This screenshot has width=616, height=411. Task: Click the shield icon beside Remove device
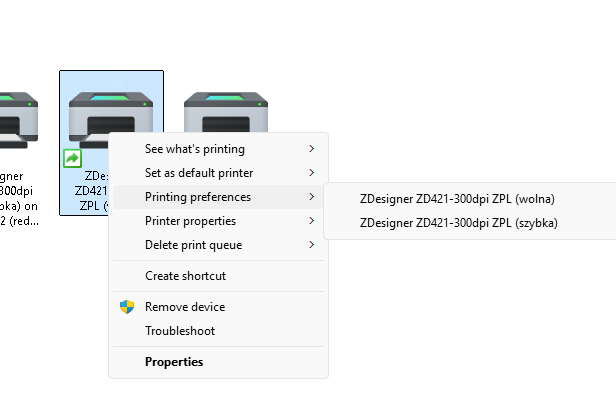coord(127,307)
